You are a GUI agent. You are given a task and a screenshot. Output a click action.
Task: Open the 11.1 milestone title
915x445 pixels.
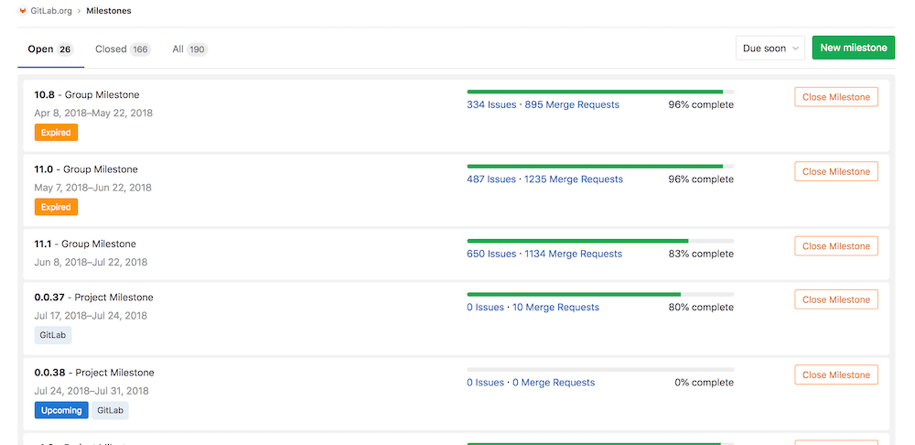(43, 244)
